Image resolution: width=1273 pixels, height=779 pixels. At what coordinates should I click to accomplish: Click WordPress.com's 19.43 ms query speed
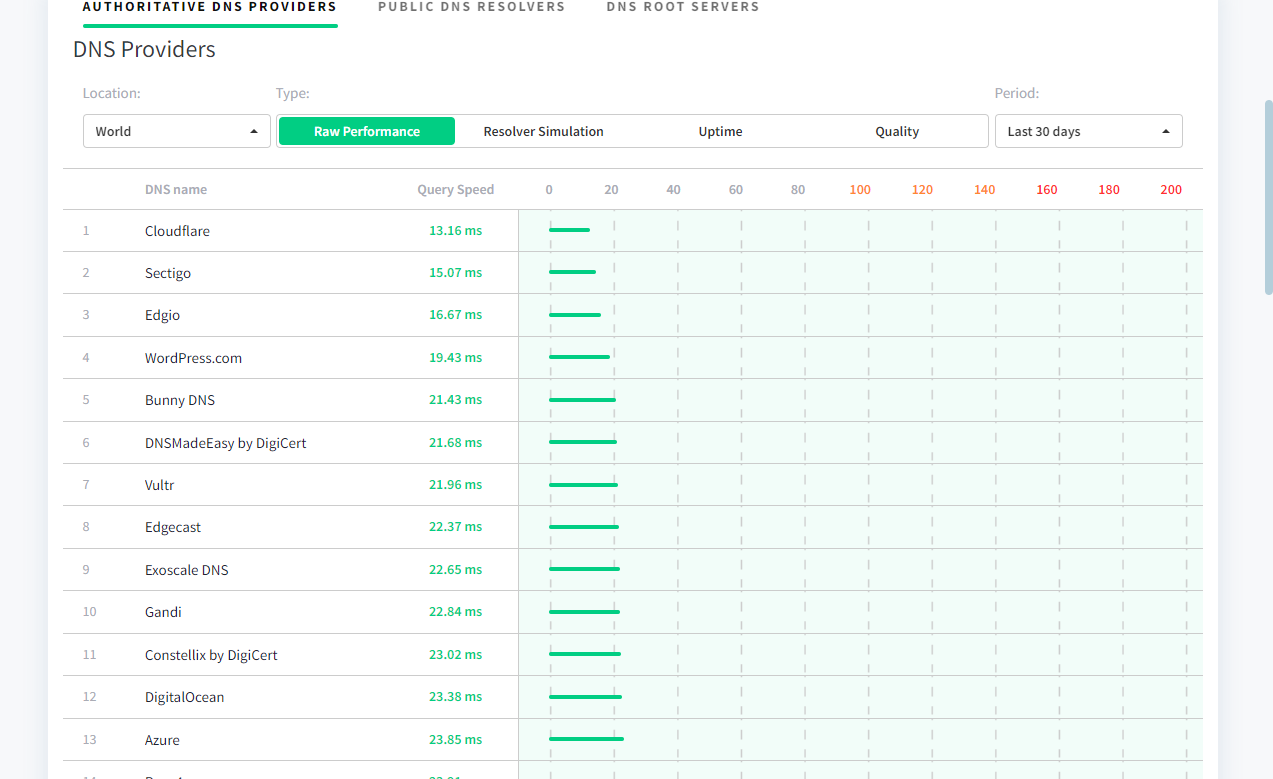point(456,358)
